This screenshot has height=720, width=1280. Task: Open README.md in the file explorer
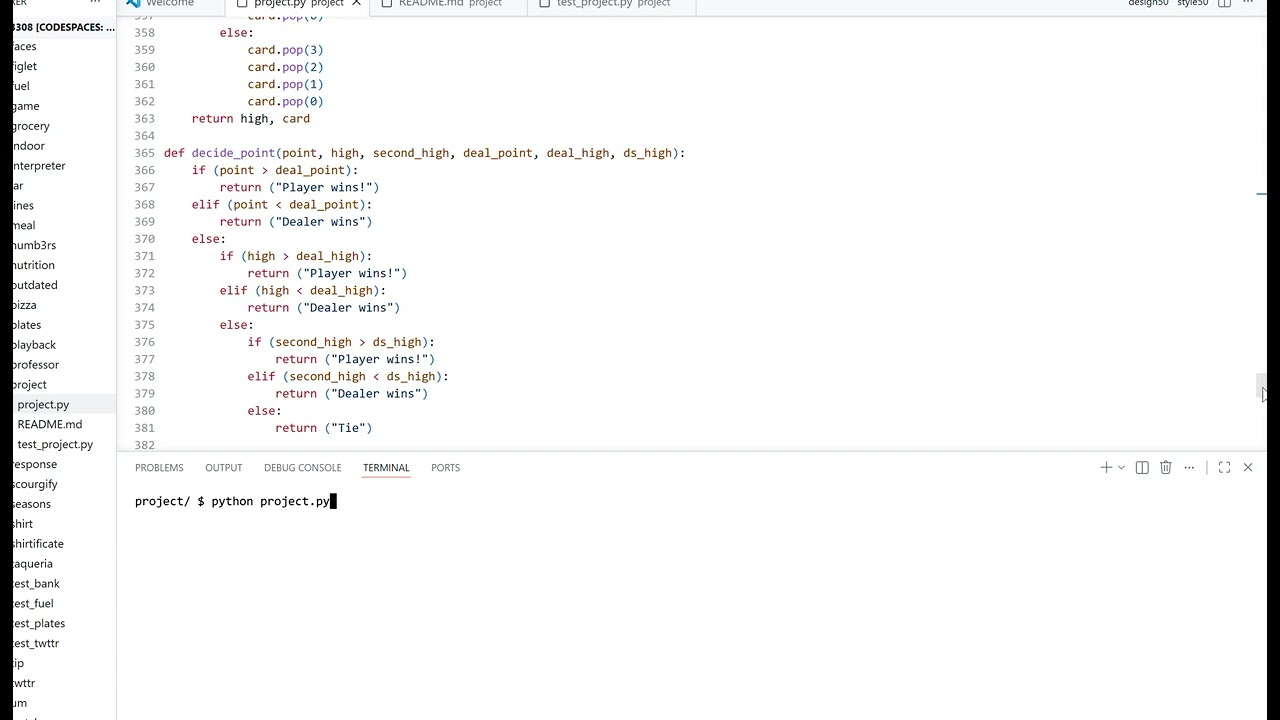pyautogui.click(x=49, y=424)
